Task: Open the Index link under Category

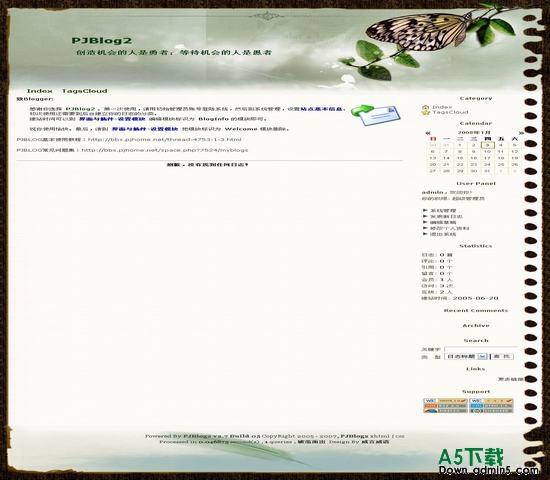Action: pos(442,107)
